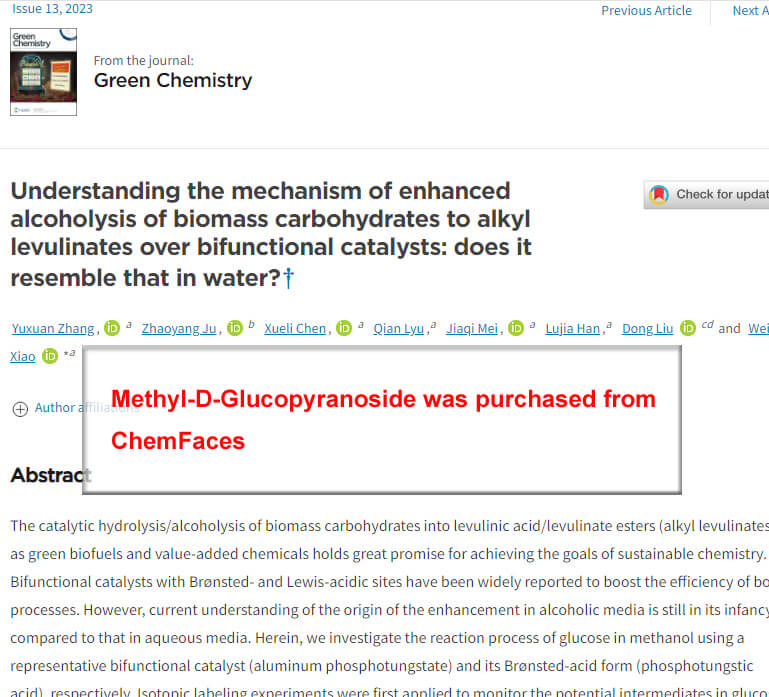Open Qian Lyu author link
The width and height of the screenshot is (769, 697).
coord(399,328)
